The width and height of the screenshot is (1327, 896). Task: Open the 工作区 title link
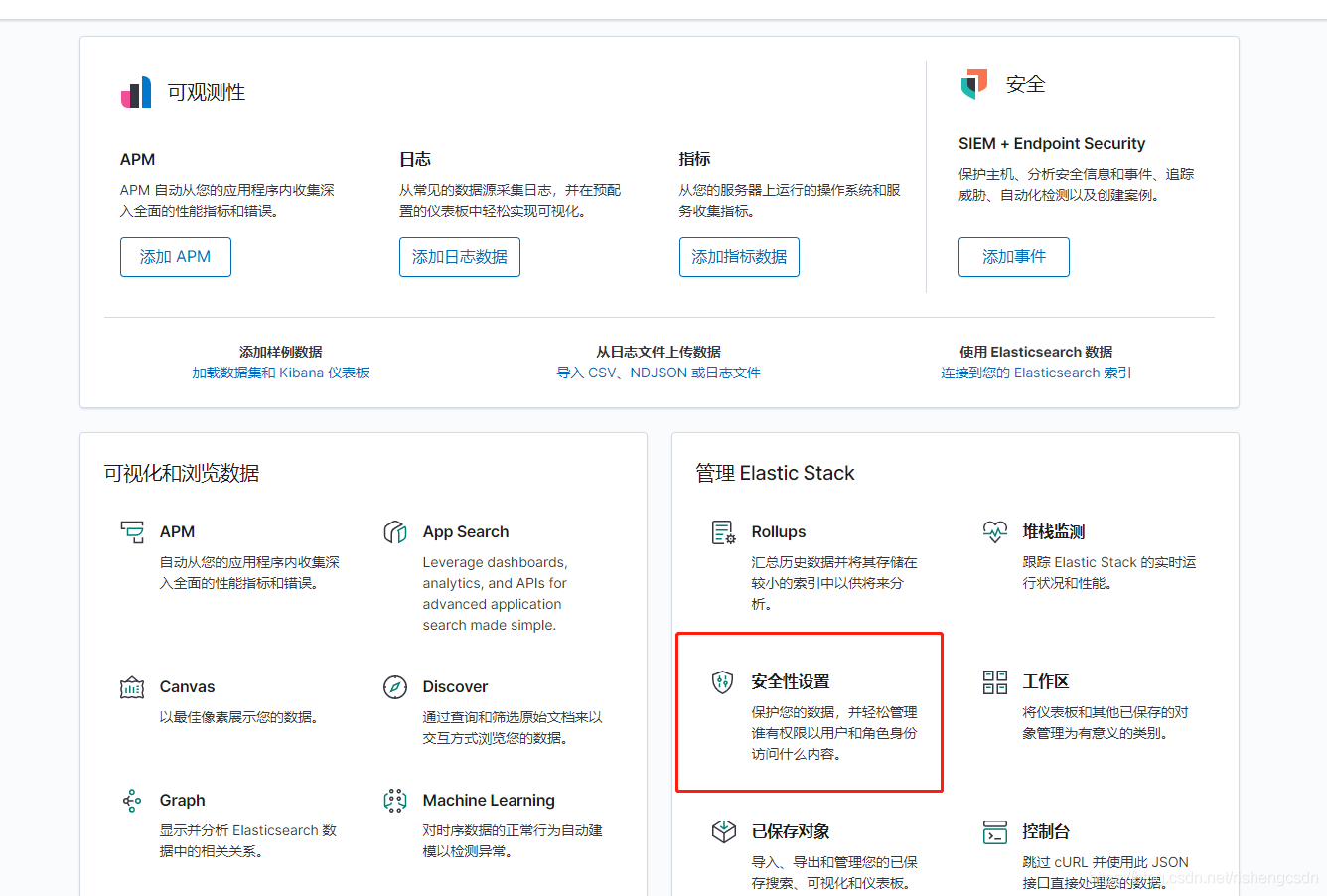pos(1046,682)
